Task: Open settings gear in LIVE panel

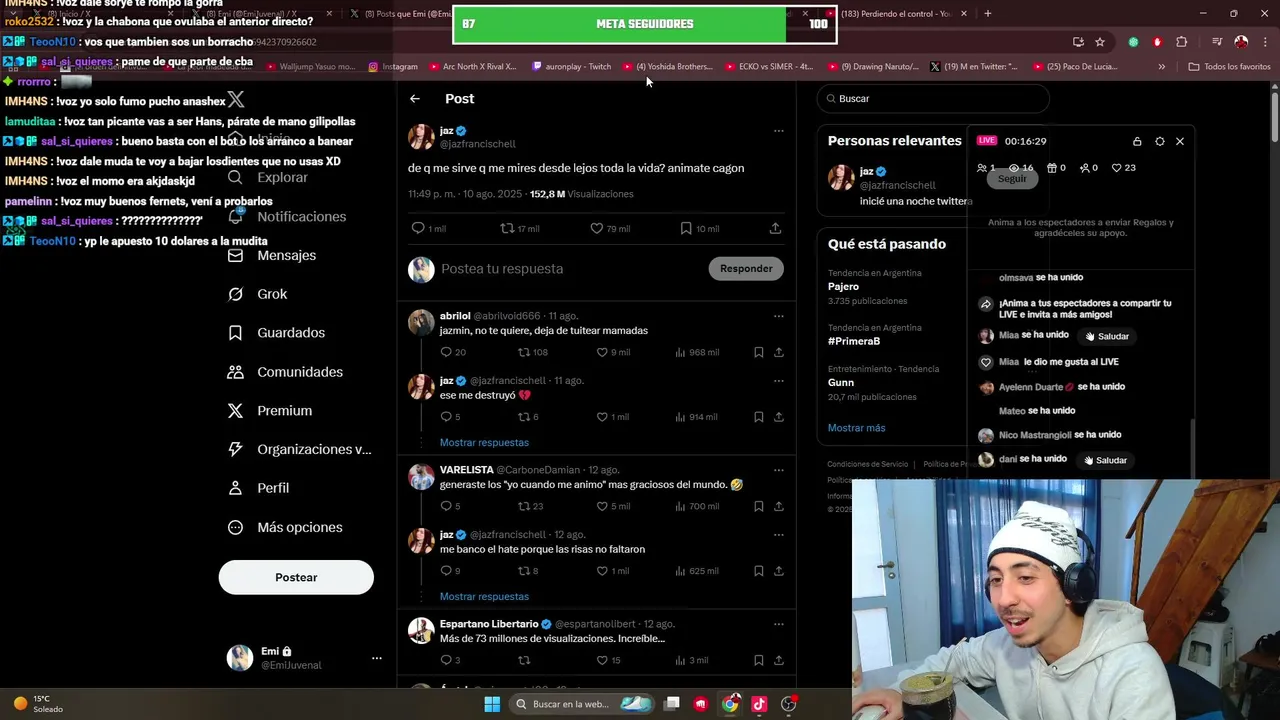Action: pos(1159,141)
